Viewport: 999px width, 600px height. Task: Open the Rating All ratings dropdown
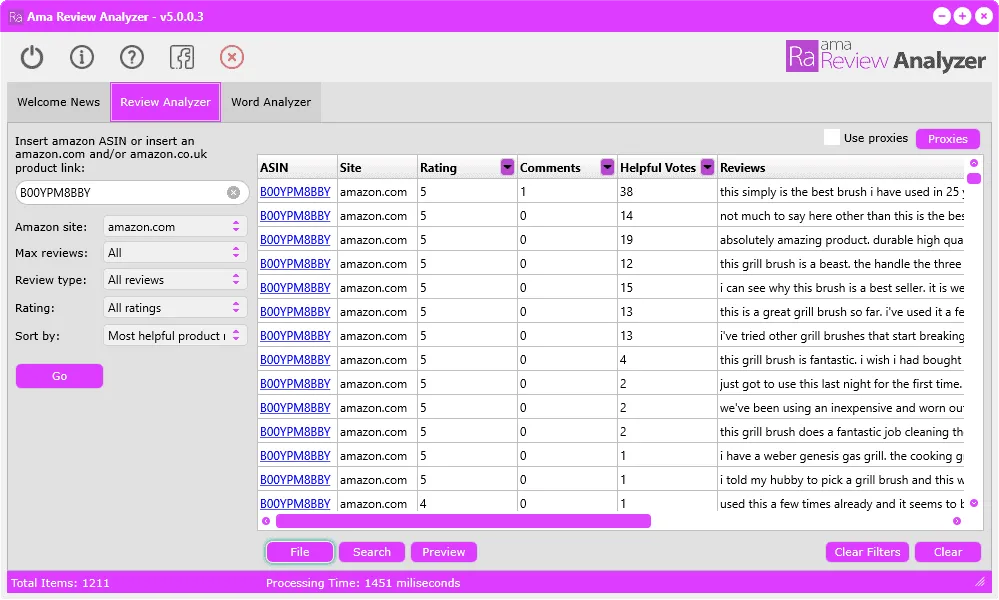(175, 308)
